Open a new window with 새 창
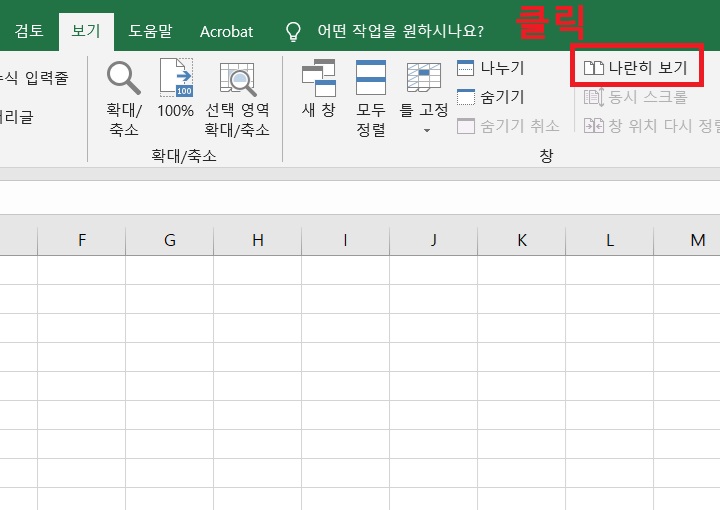This screenshot has height=510, width=720. pos(319,78)
